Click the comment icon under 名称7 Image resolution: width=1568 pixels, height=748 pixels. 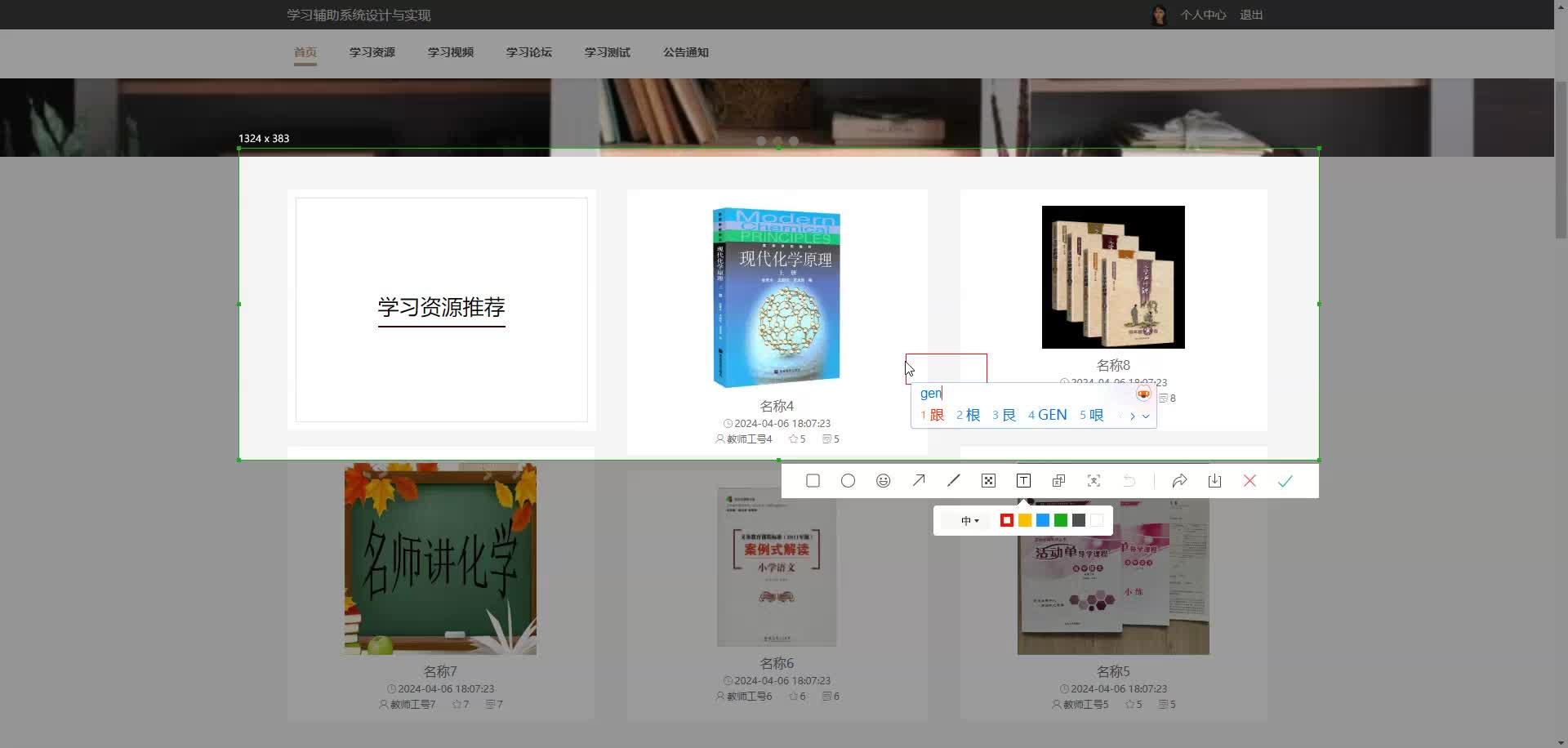point(490,705)
